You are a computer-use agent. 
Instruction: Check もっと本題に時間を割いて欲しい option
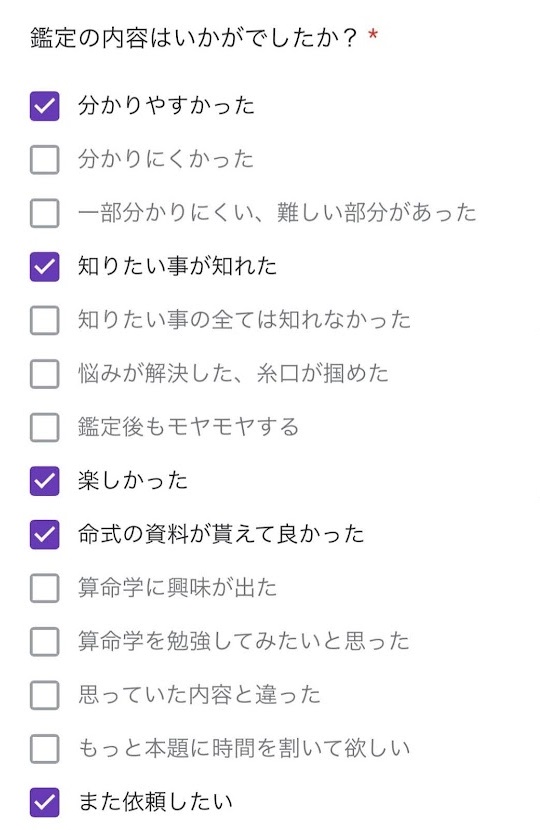tap(44, 748)
